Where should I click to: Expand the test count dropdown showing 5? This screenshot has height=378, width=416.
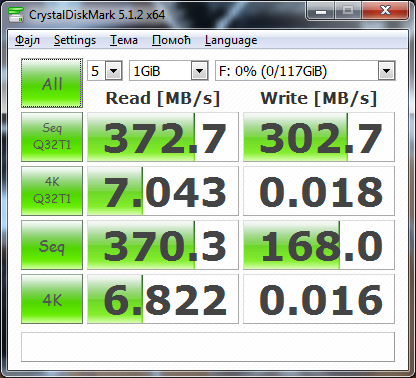(114, 71)
